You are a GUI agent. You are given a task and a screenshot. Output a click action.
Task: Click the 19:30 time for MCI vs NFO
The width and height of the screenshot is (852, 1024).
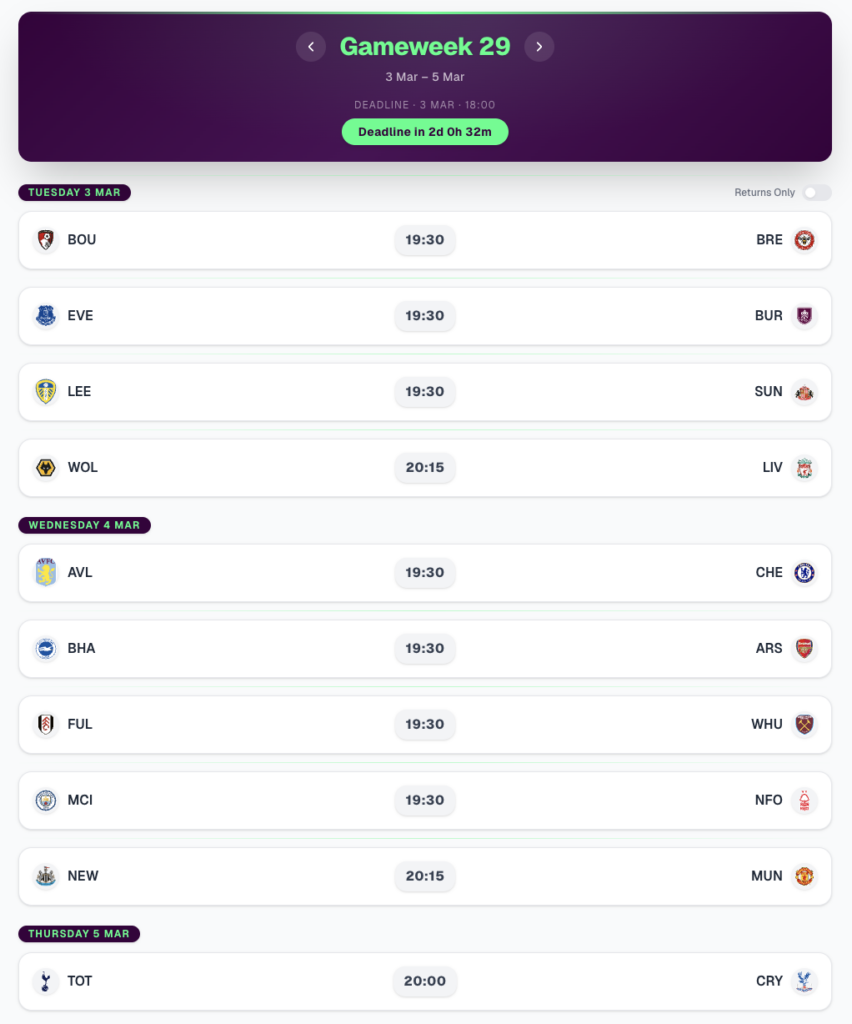coord(425,800)
